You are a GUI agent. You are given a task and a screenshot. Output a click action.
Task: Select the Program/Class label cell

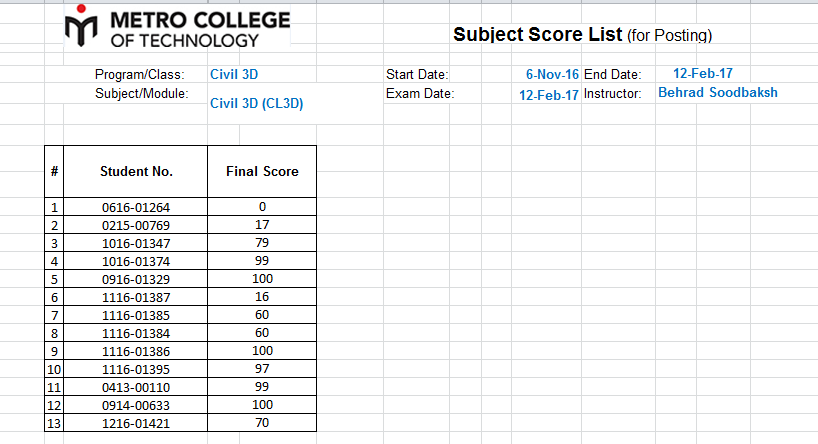pyautogui.click(x=139, y=74)
